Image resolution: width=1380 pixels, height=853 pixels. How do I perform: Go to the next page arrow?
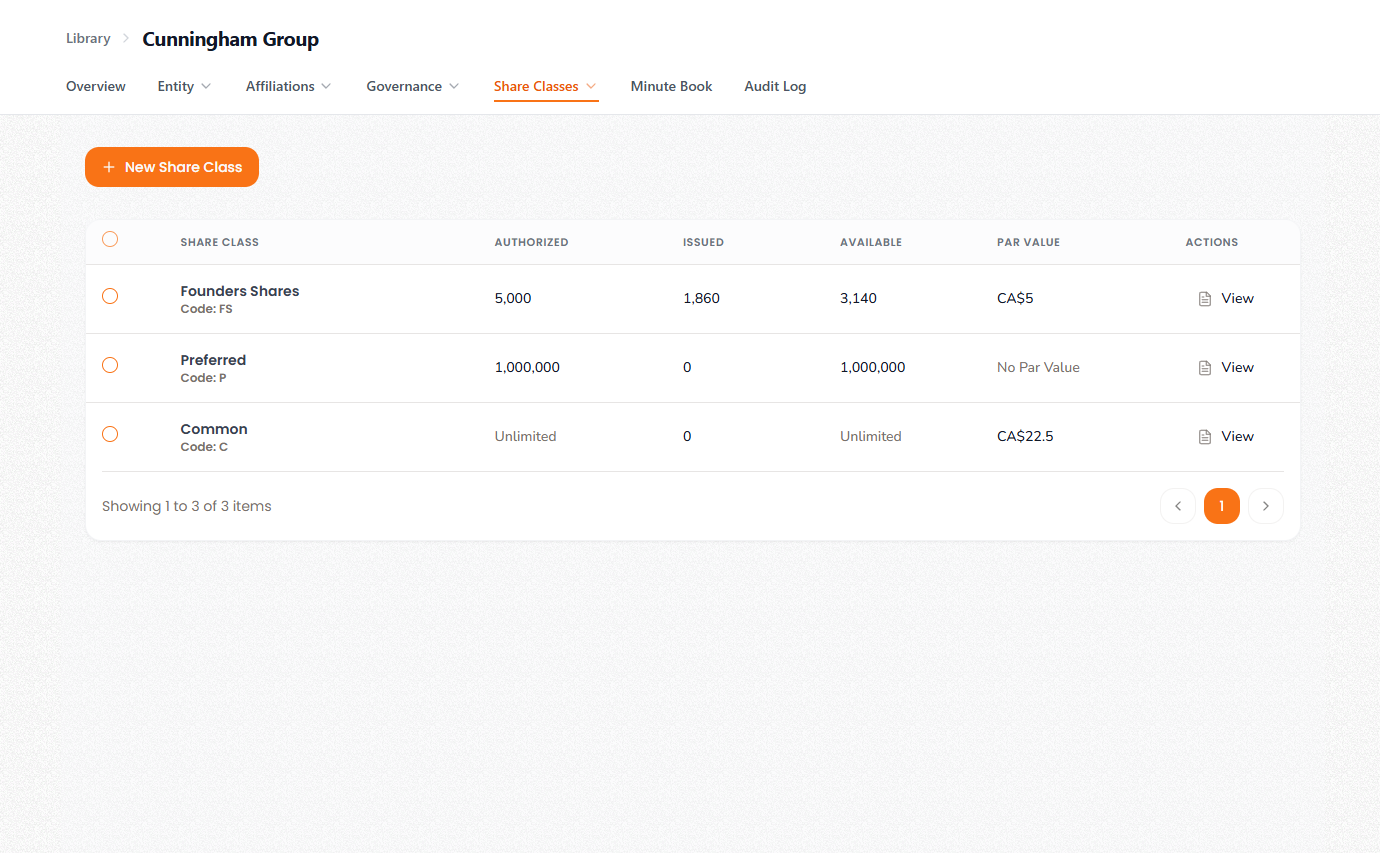[x=1265, y=506]
